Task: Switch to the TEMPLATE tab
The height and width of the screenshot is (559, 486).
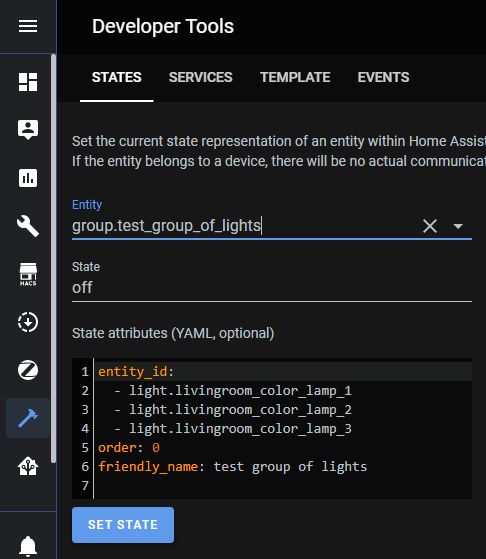Action: tap(295, 77)
